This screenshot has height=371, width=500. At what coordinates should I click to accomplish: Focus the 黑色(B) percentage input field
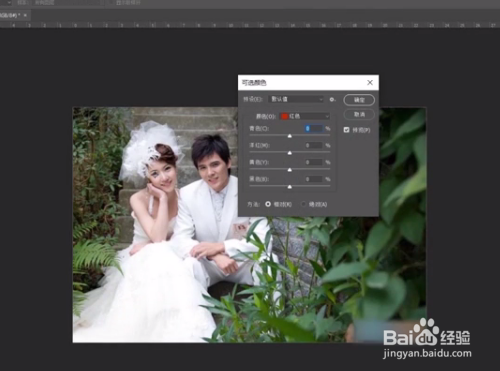[314, 179]
